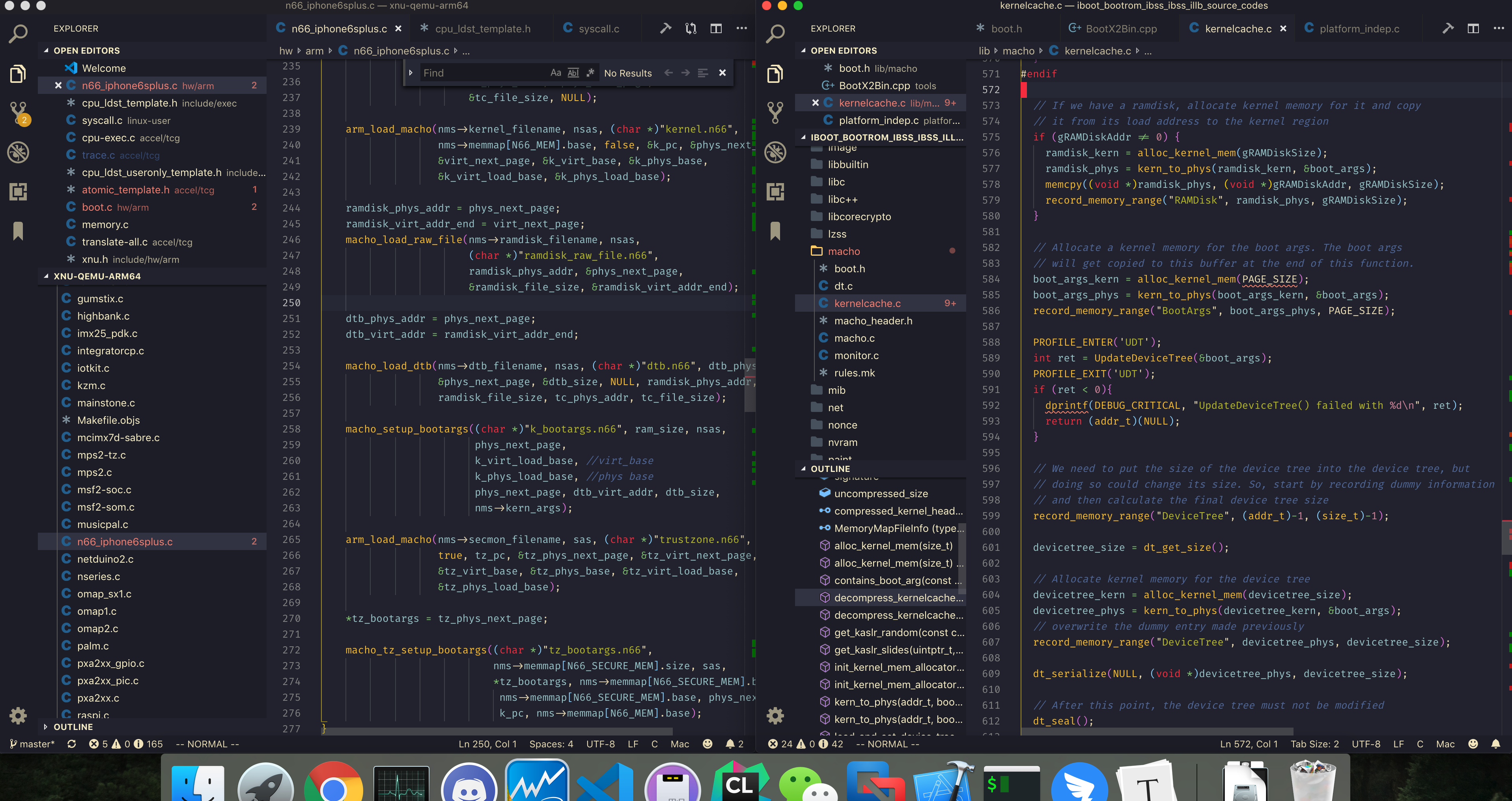The width and height of the screenshot is (1512, 801).
Task: Expand the OUTLINE section in left sidebar
Action: (73, 727)
